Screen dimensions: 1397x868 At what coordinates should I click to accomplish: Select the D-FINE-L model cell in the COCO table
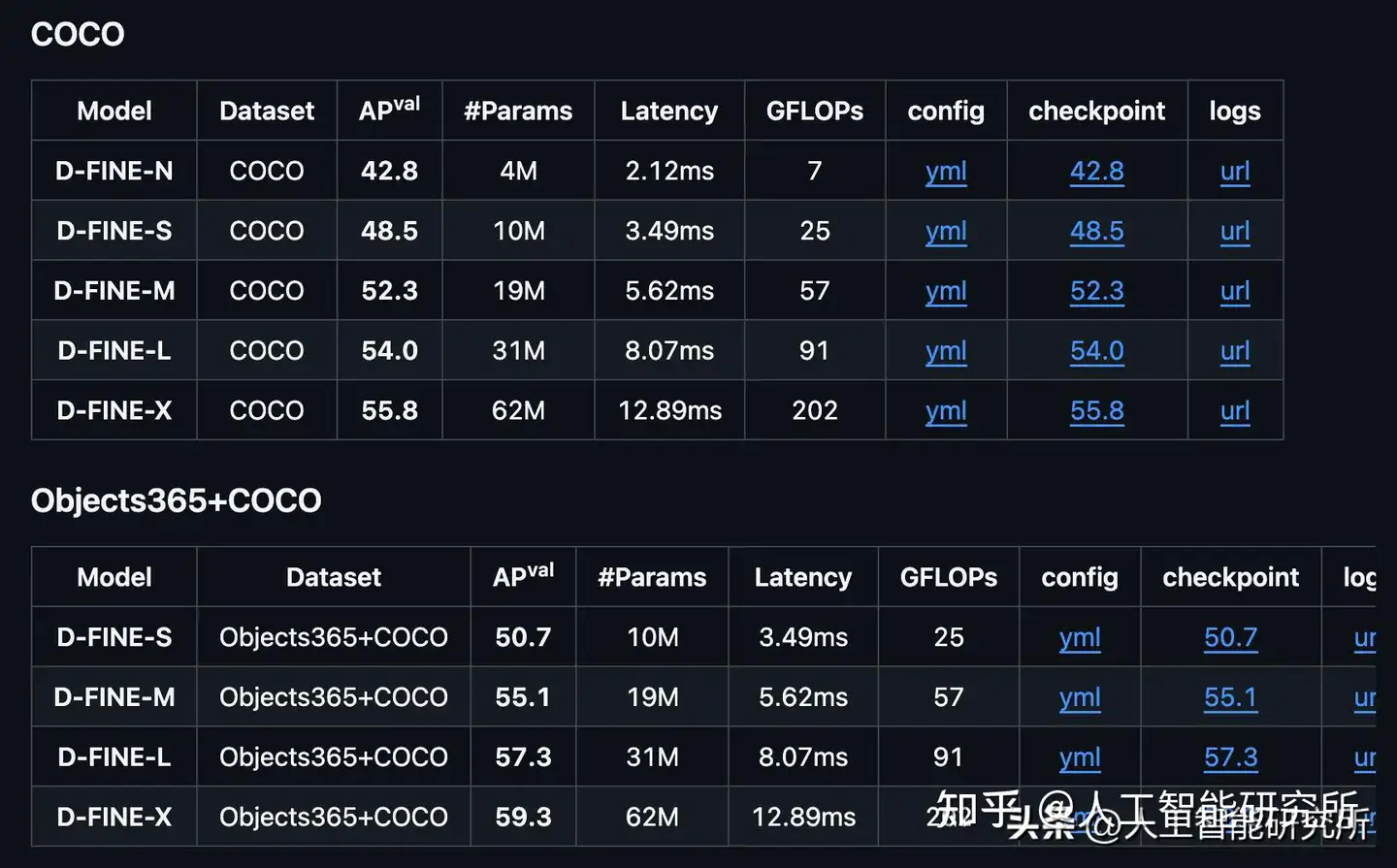click(x=114, y=350)
